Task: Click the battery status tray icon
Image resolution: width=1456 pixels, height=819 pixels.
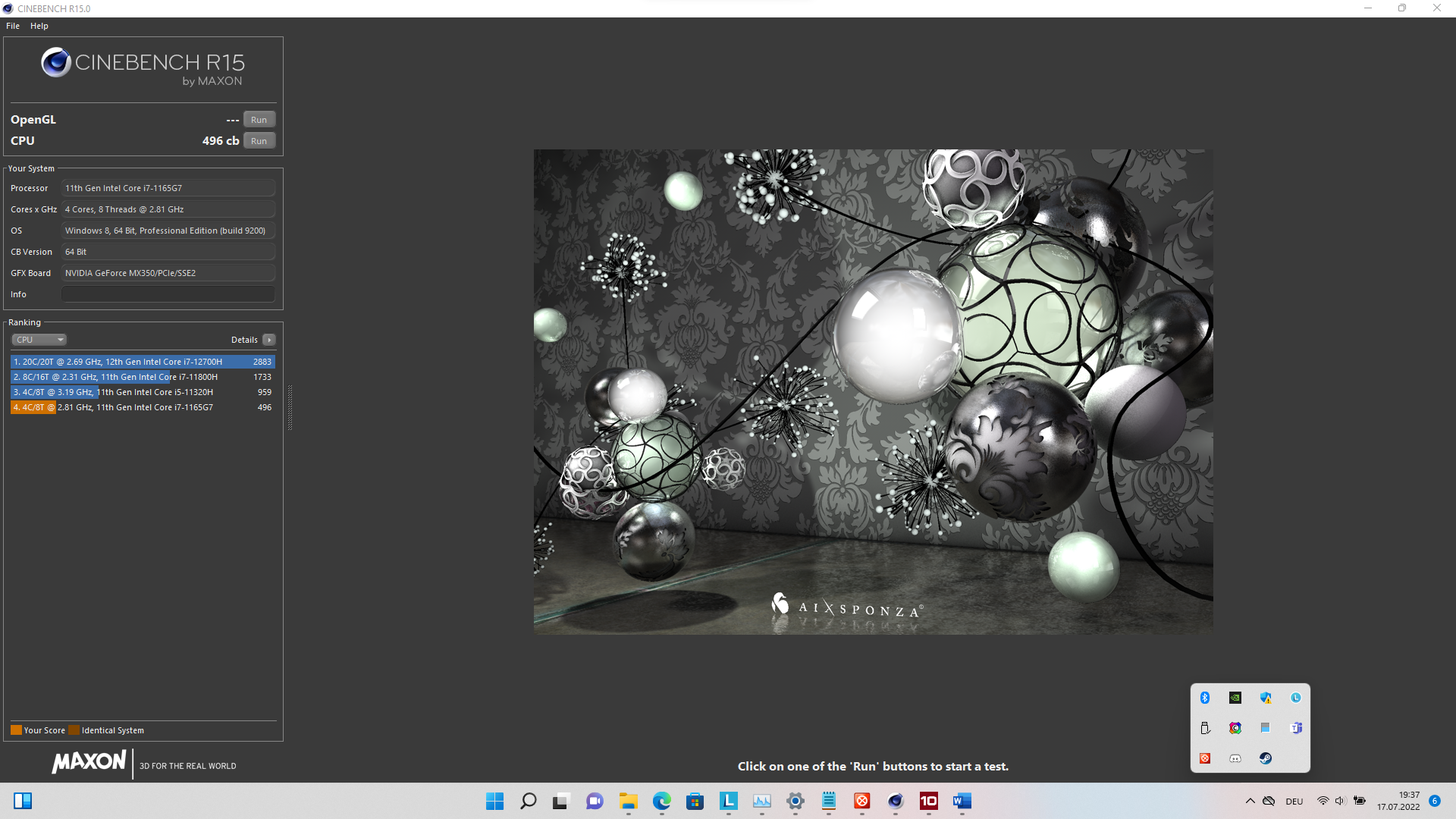Action: [1360, 801]
